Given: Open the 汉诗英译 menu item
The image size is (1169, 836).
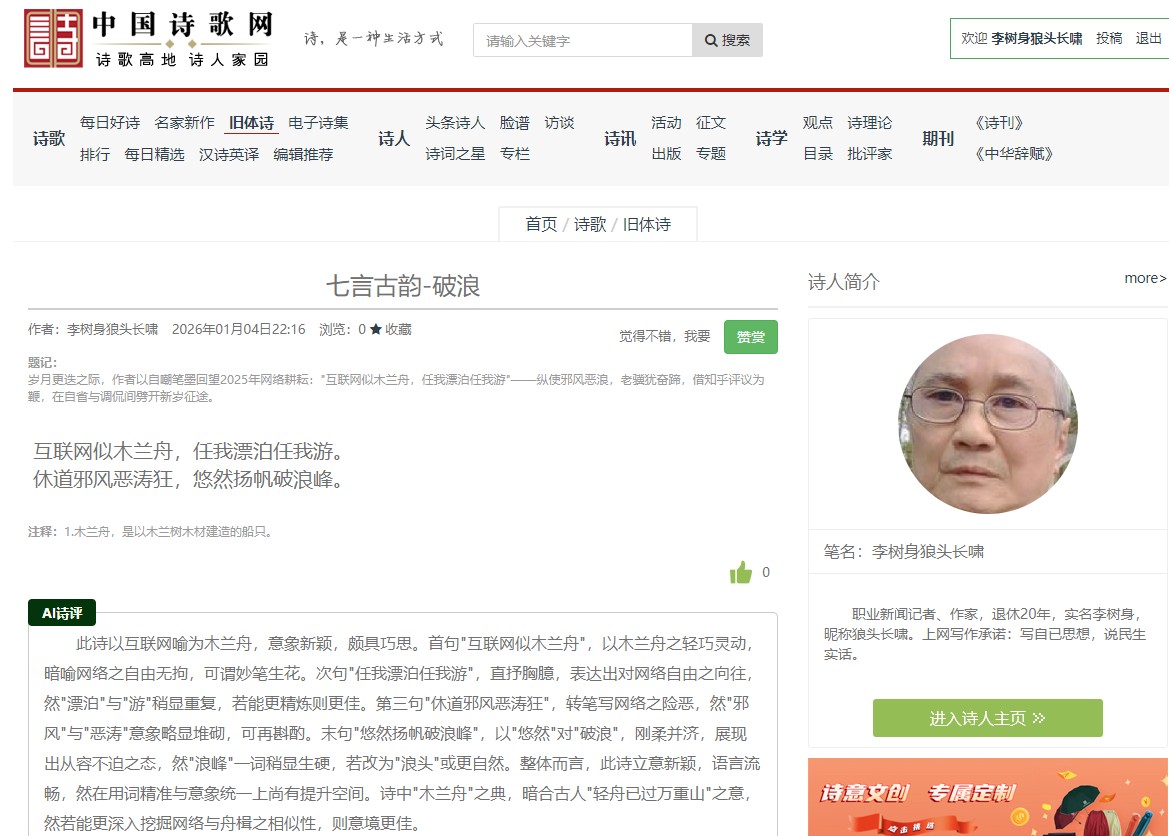Looking at the screenshot, I should click(229, 154).
